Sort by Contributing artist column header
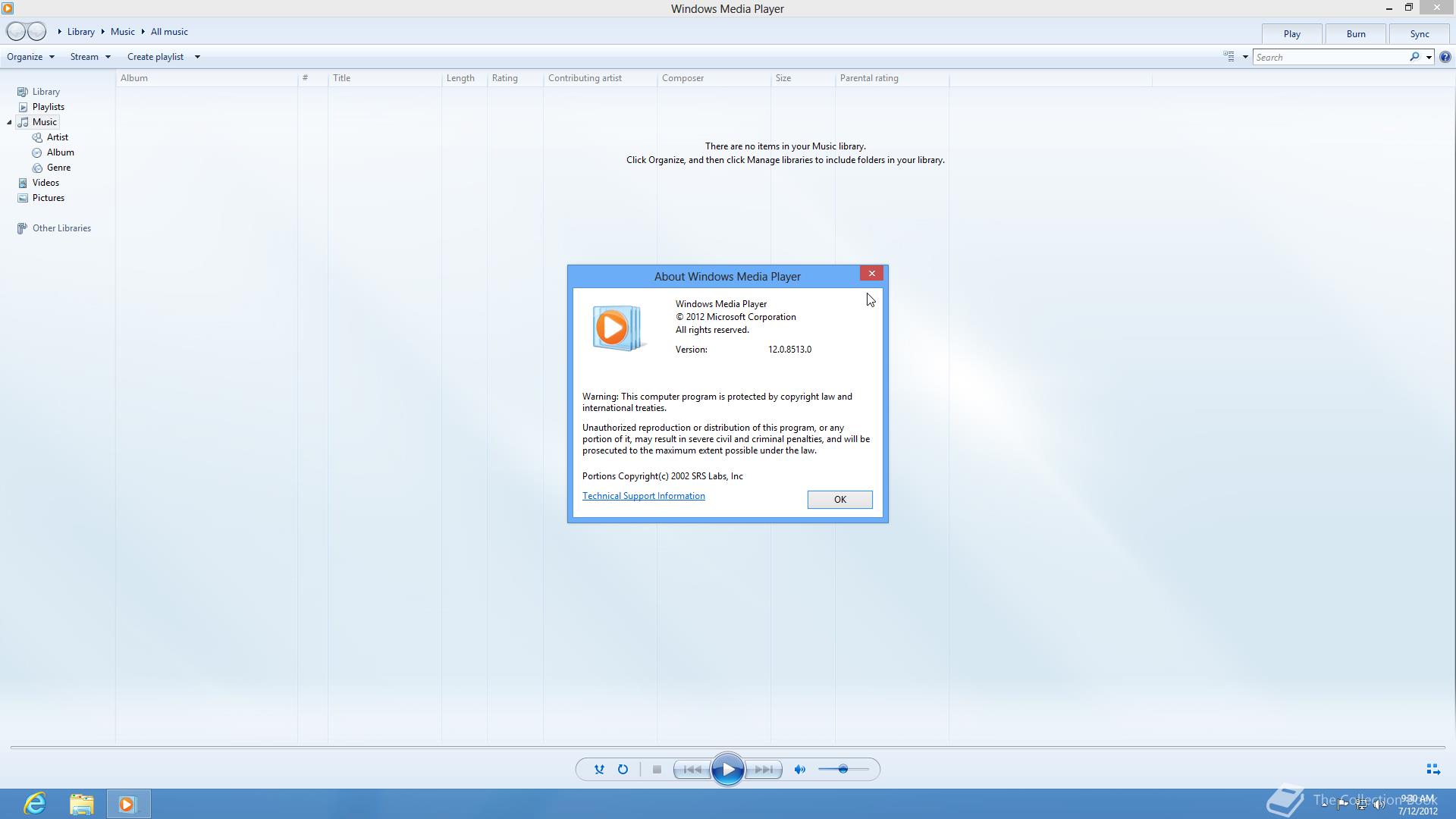This screenshot has height=819, width=1456. 601,78
